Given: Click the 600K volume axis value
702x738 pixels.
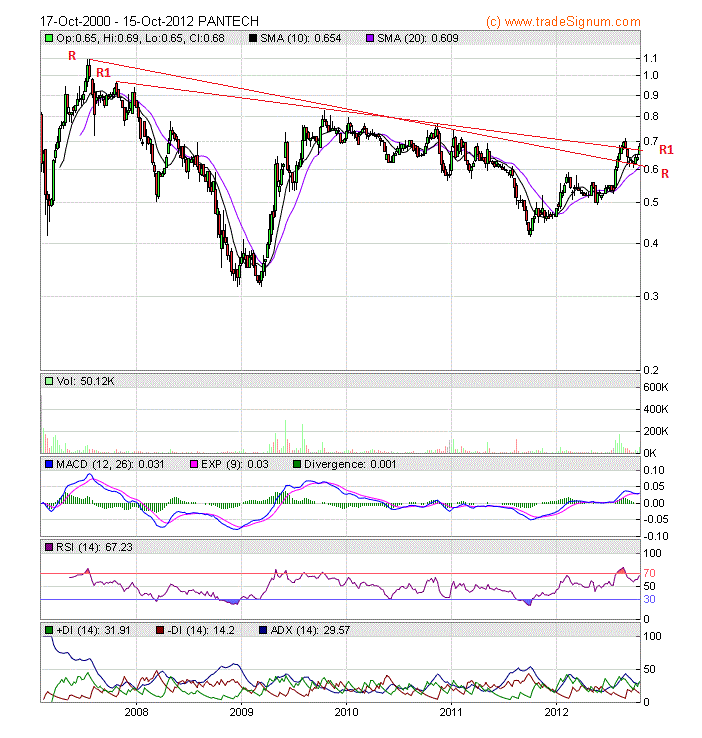Looking at the screenshot, I should point(655,387).
